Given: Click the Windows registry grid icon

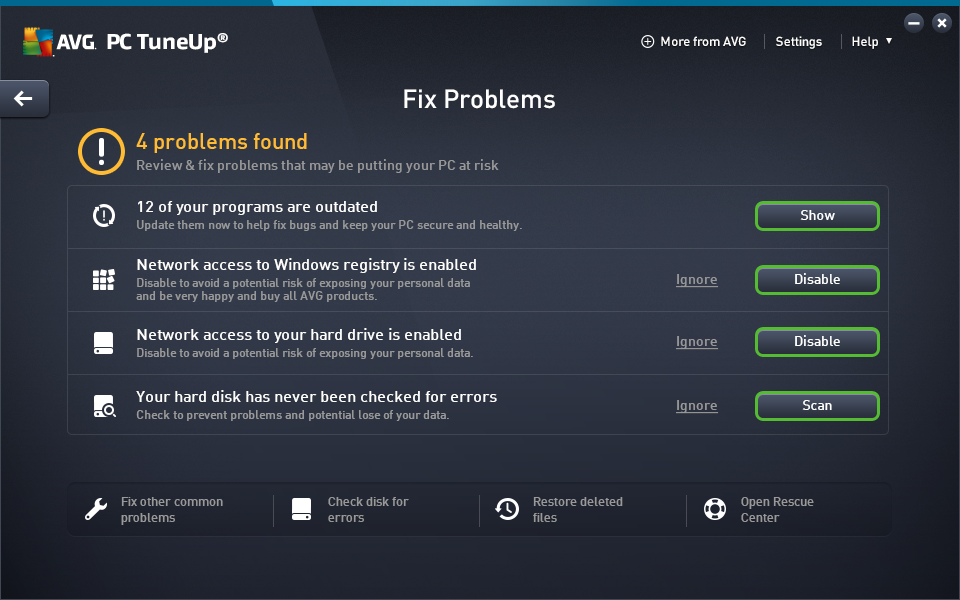Looking at the screenshot, I should [104, 280].
